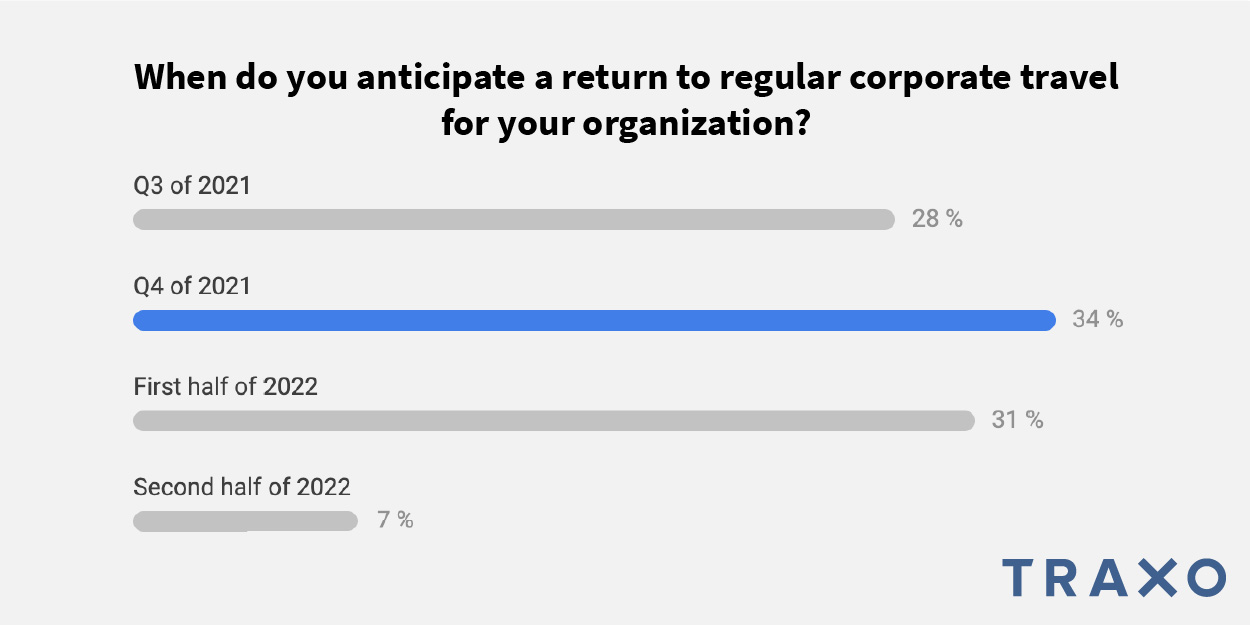The height and width of the screenshot is (625, 1250).
Task: Click the word 'organization?' in title
Action: tap(696, 126)
